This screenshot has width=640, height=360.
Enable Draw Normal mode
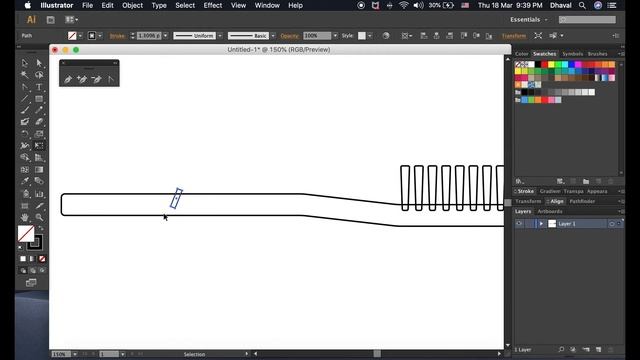coord(23,270)
